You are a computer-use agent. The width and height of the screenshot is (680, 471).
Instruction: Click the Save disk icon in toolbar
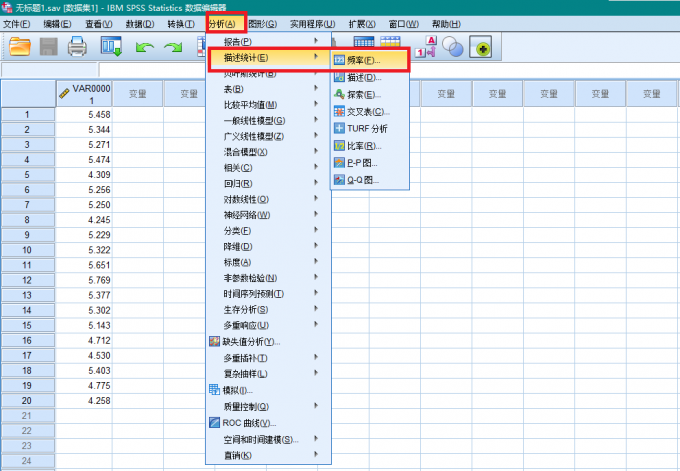(x=49, y=46)
